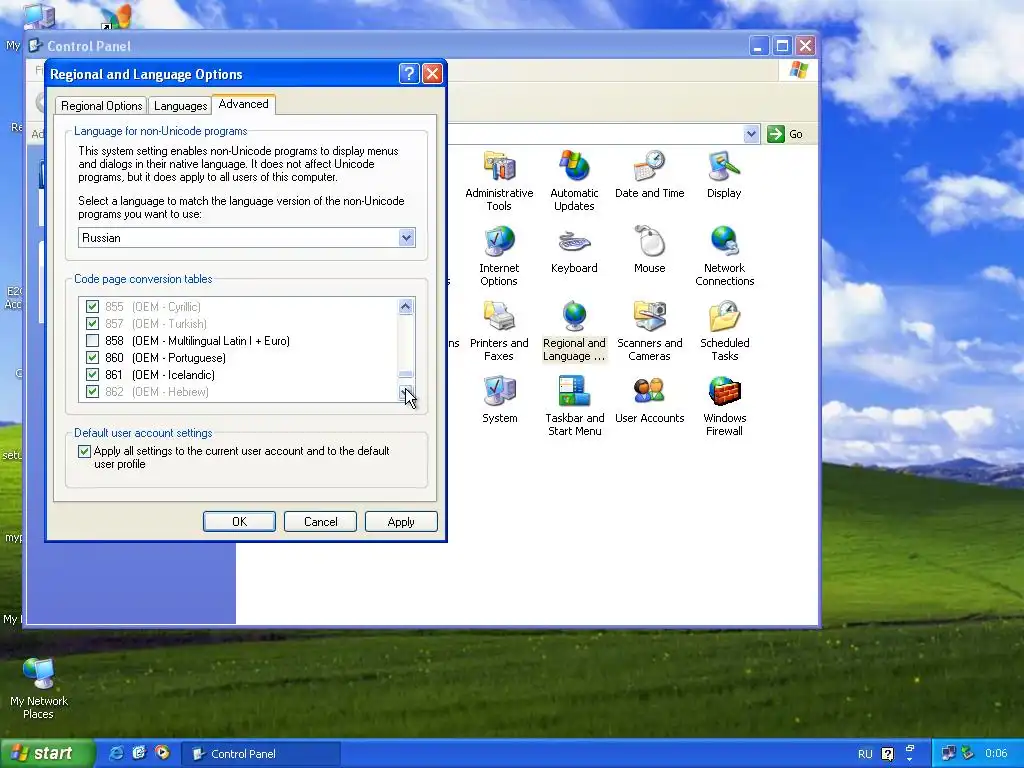Open Date and Time icon
1024x768 pixels.
649,166
